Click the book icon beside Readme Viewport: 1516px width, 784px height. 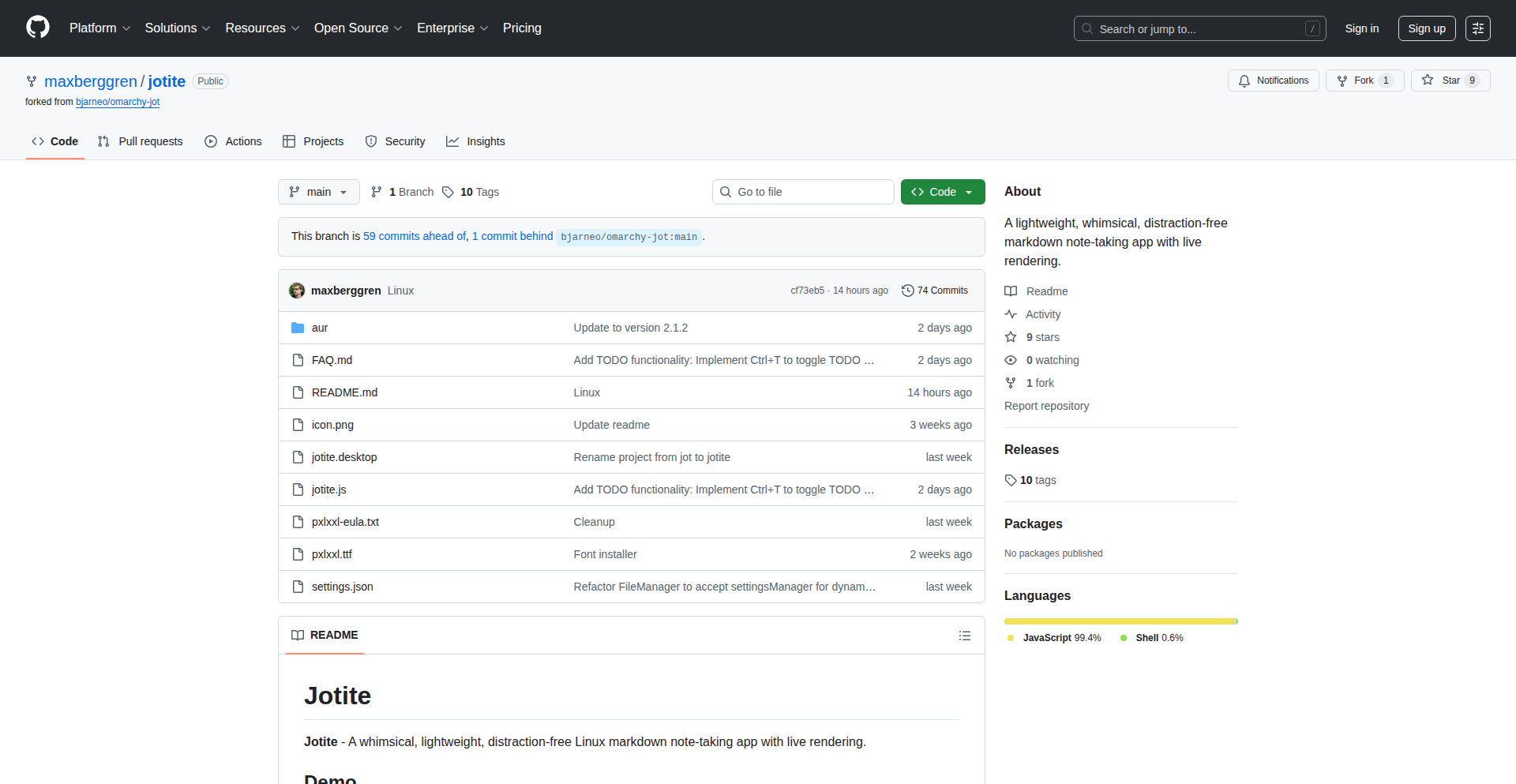click(1011, 291)
